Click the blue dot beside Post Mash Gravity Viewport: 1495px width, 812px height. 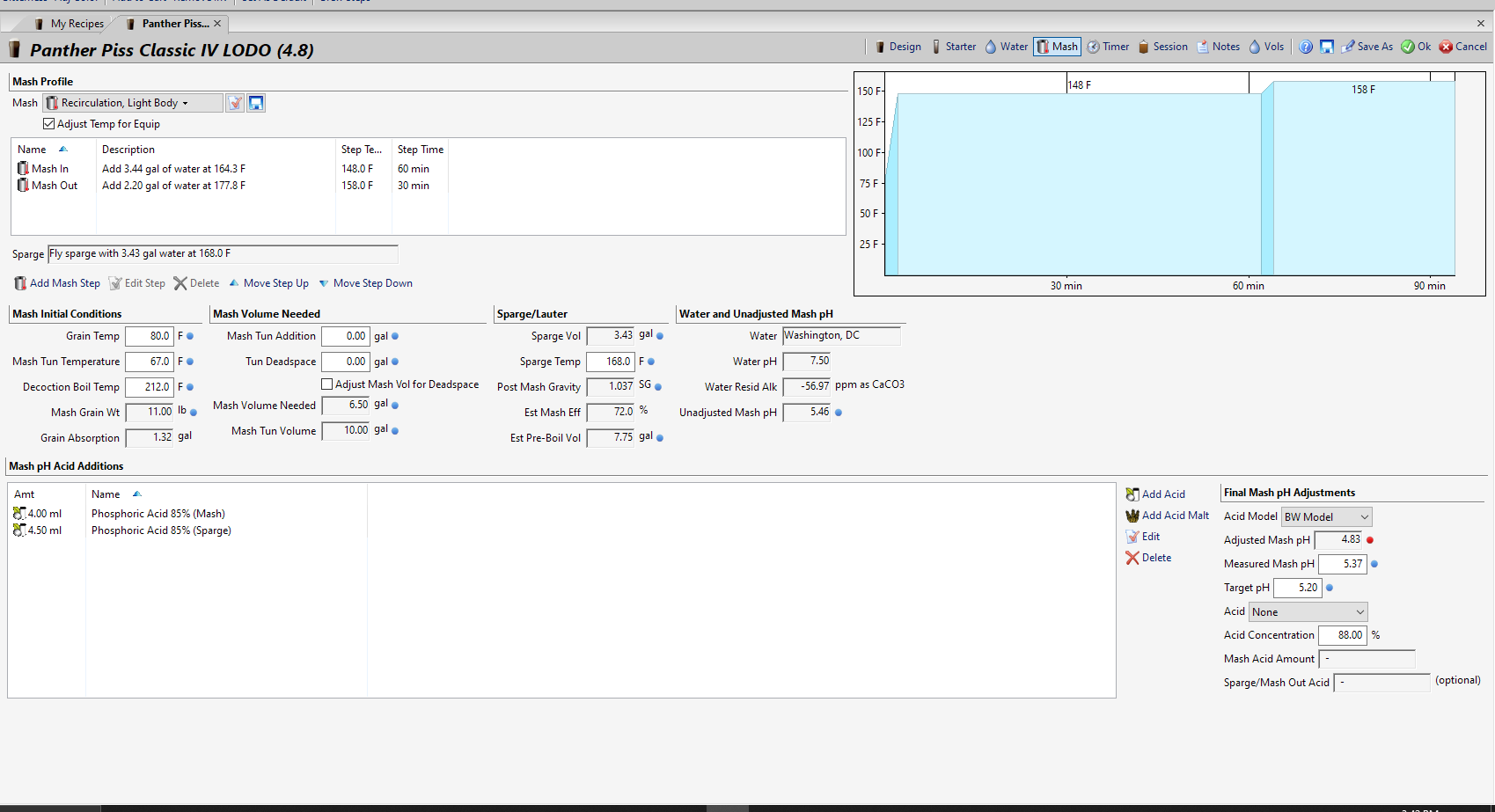[x=658, y=387]
